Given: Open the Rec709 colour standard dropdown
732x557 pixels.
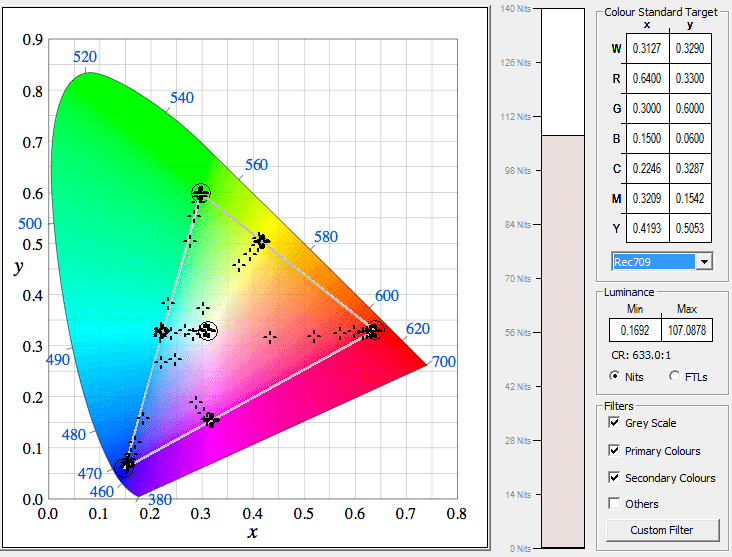Looking at the screenshot, I should point(662,262).
